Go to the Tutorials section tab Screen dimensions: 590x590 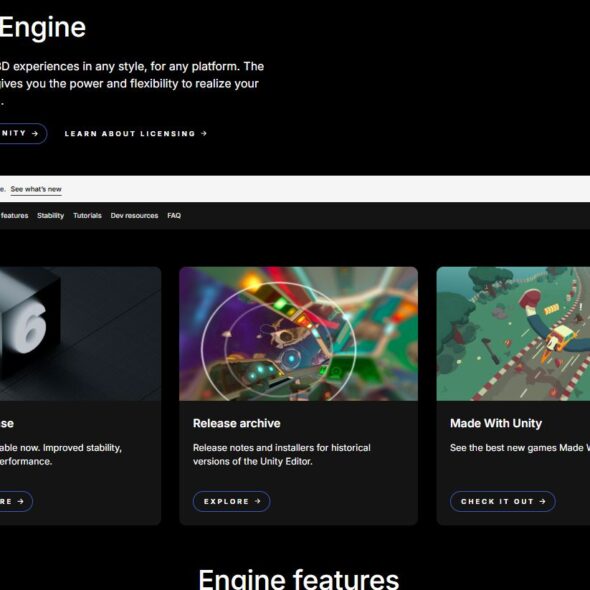[x=87, y=216]
